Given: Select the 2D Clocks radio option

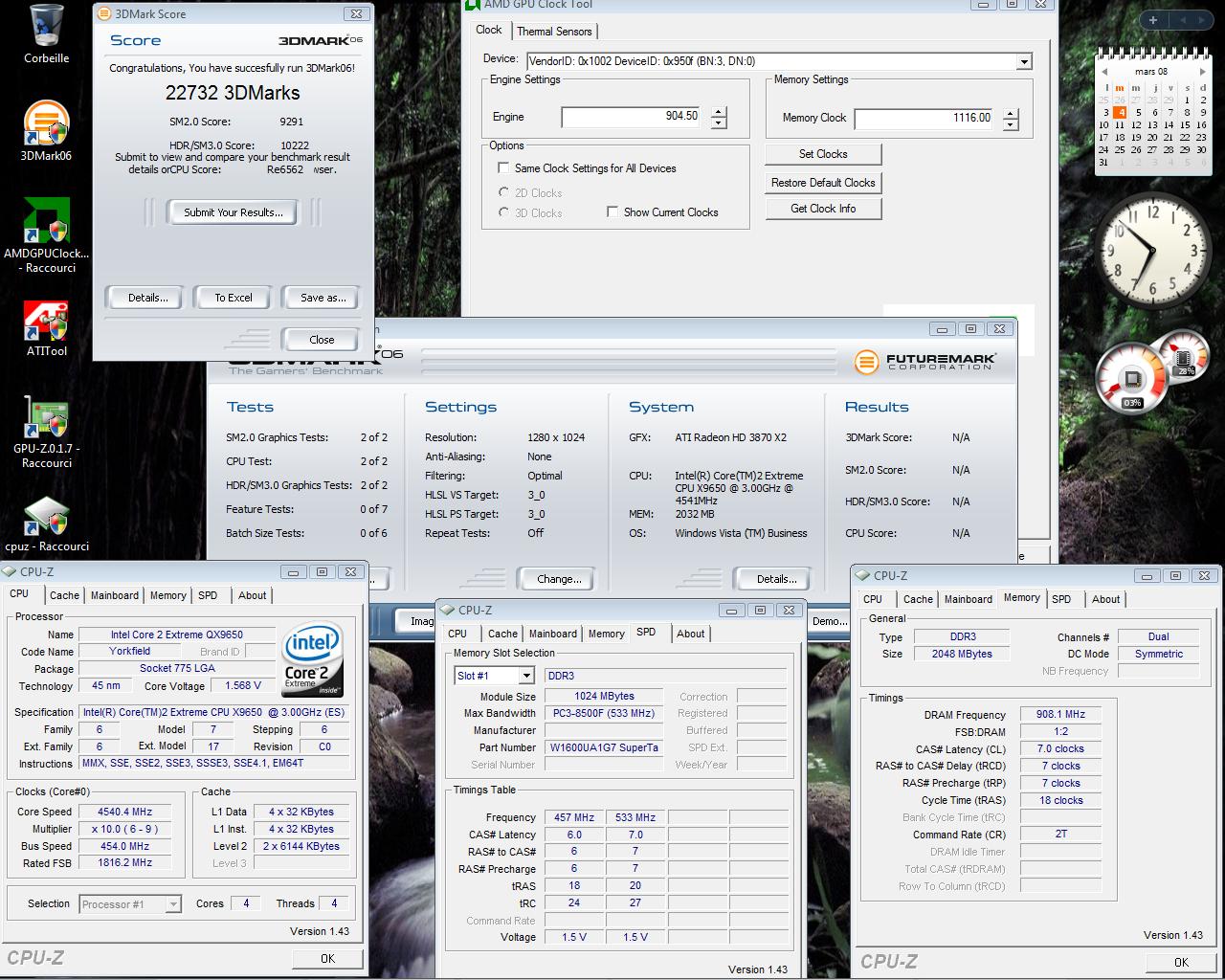Looking at the screenshot, I should point(503,192).
